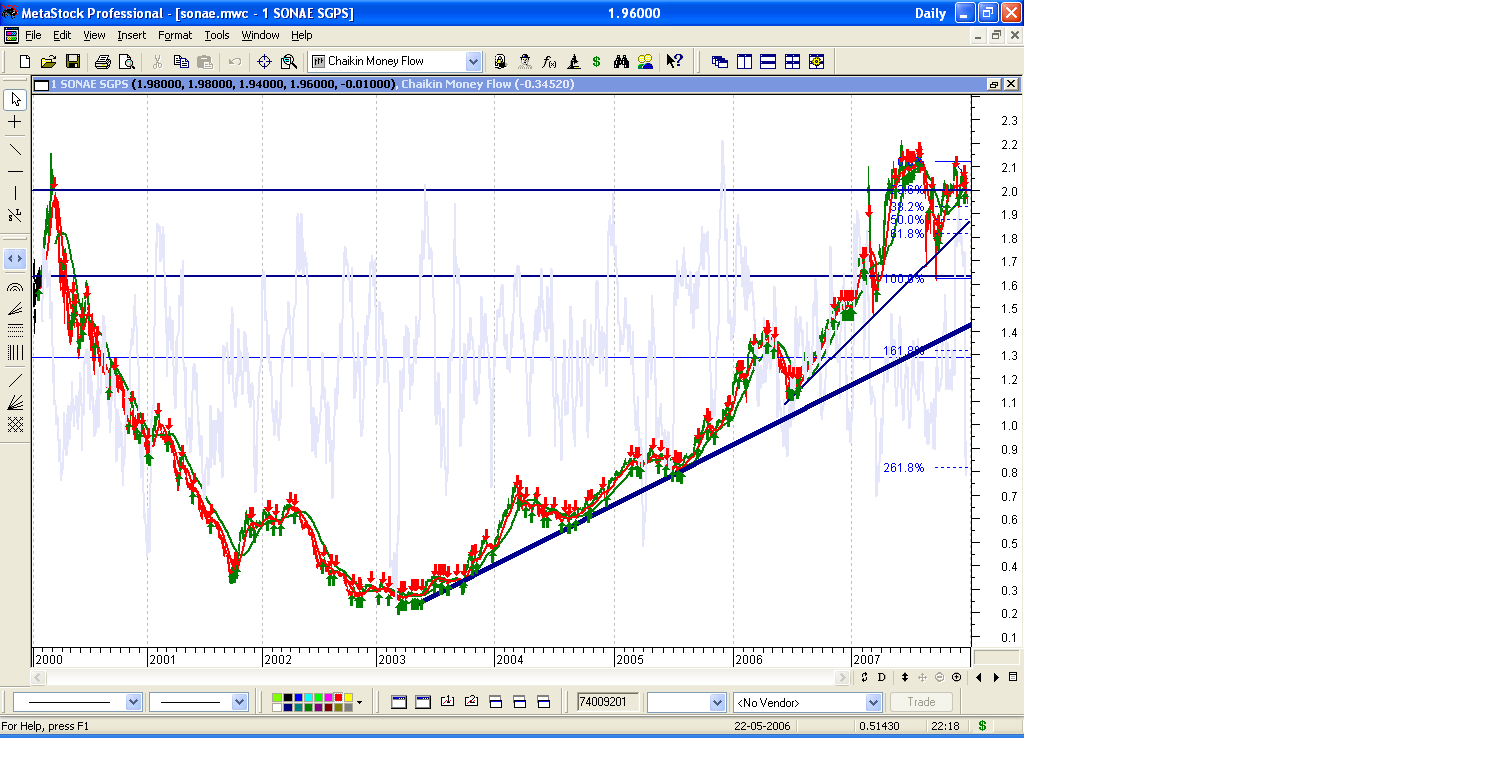Open the Indicator Builder f(x) icon

point(549,61)
